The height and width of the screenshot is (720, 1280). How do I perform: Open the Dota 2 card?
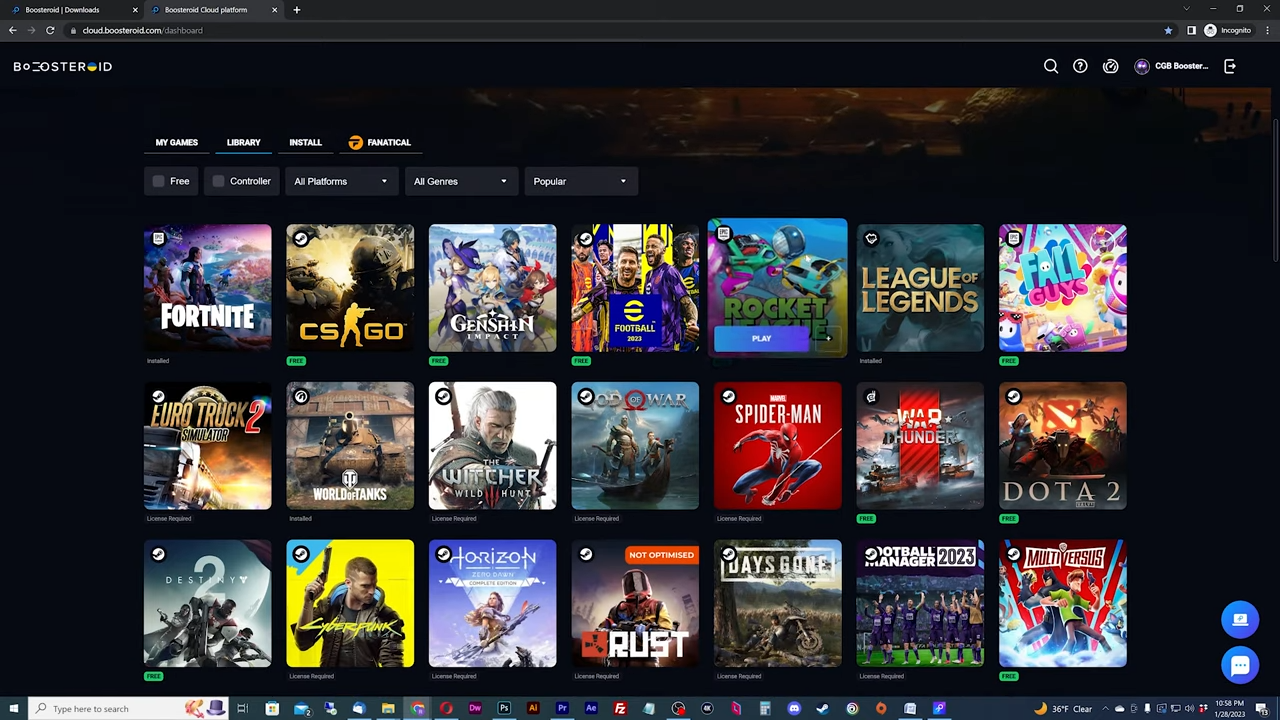pyautogui.click(x=1063, y=446)
